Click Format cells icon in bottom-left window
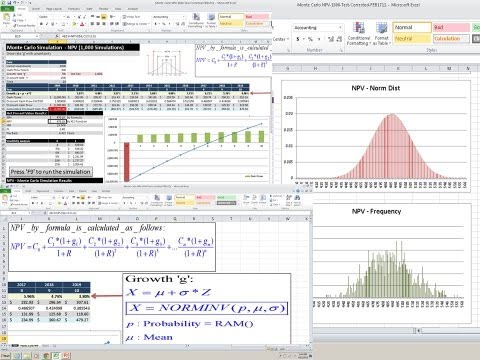The width and height of the screenshot is (480, 360). pos(263,199)
